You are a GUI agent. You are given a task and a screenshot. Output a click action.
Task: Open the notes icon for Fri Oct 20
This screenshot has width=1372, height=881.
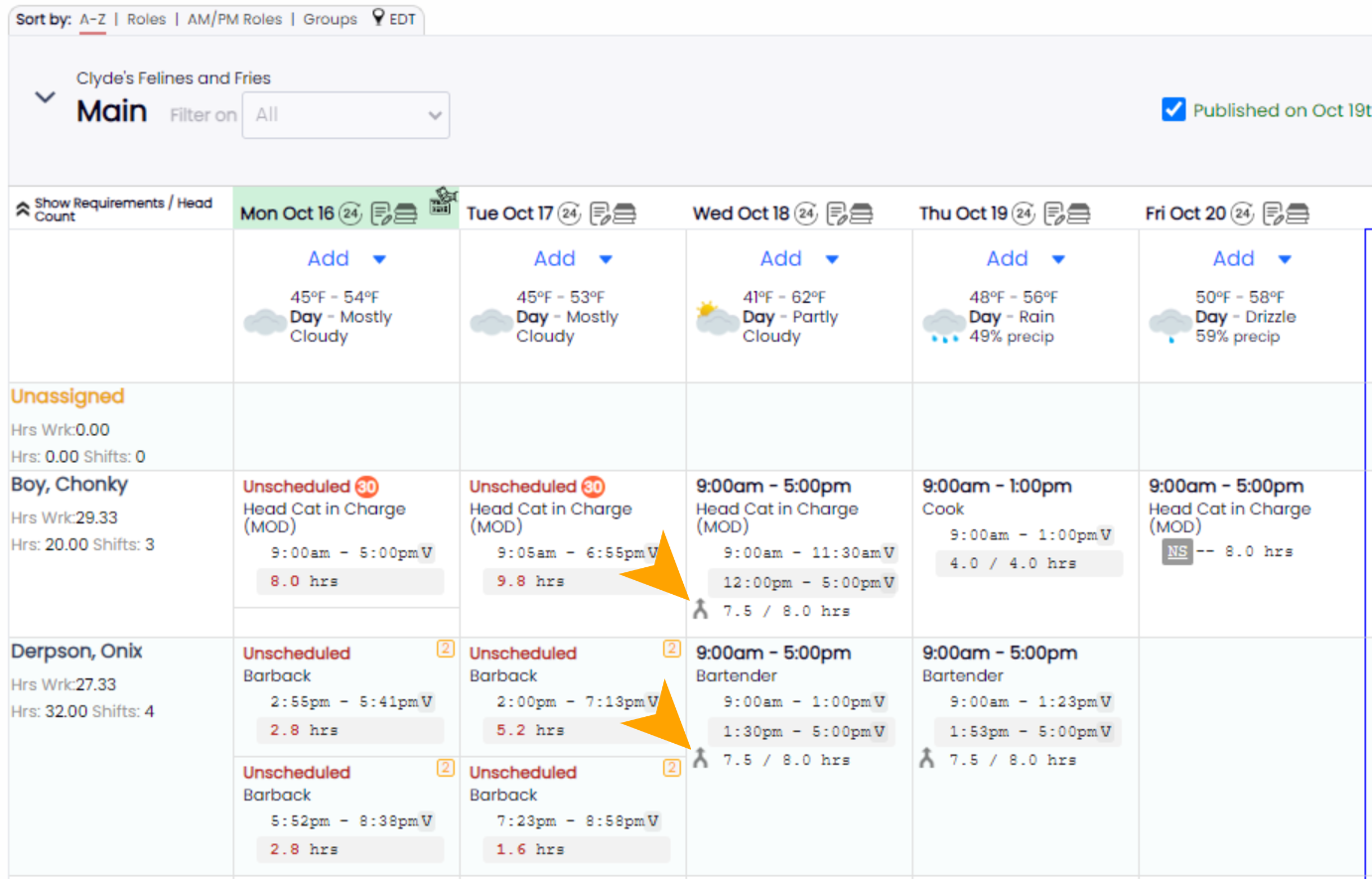(1273, 214)
